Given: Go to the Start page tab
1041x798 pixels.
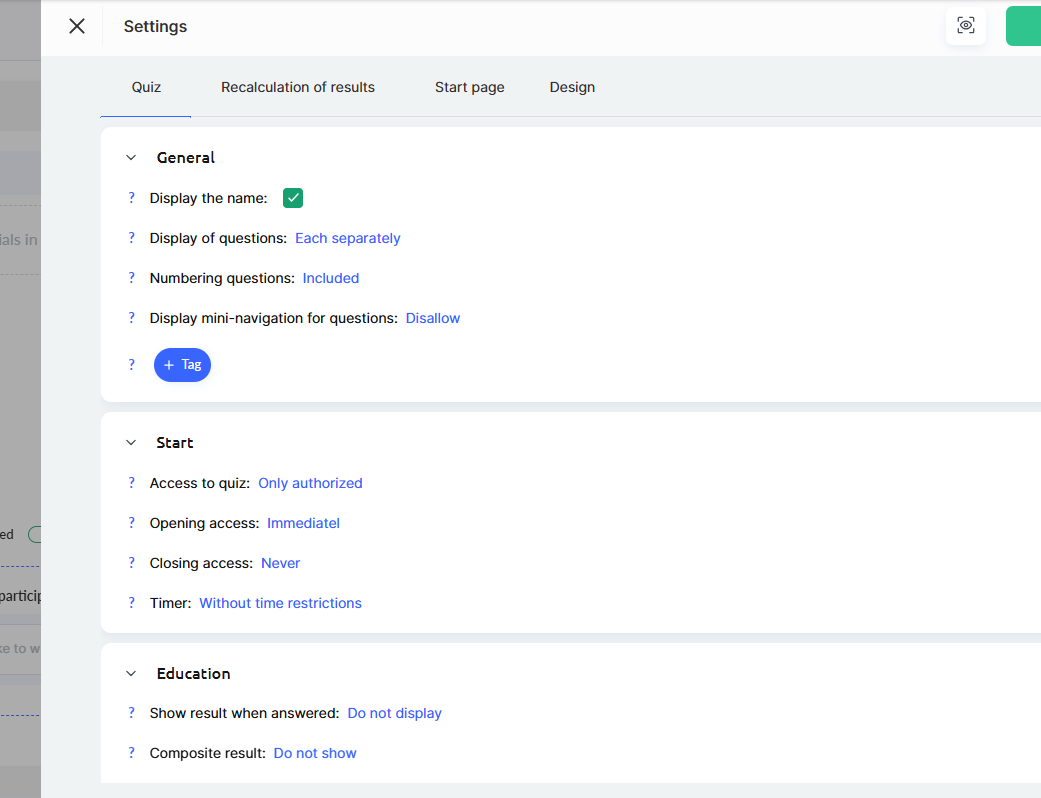Looking at the screenshot, I should coord(469,87).
